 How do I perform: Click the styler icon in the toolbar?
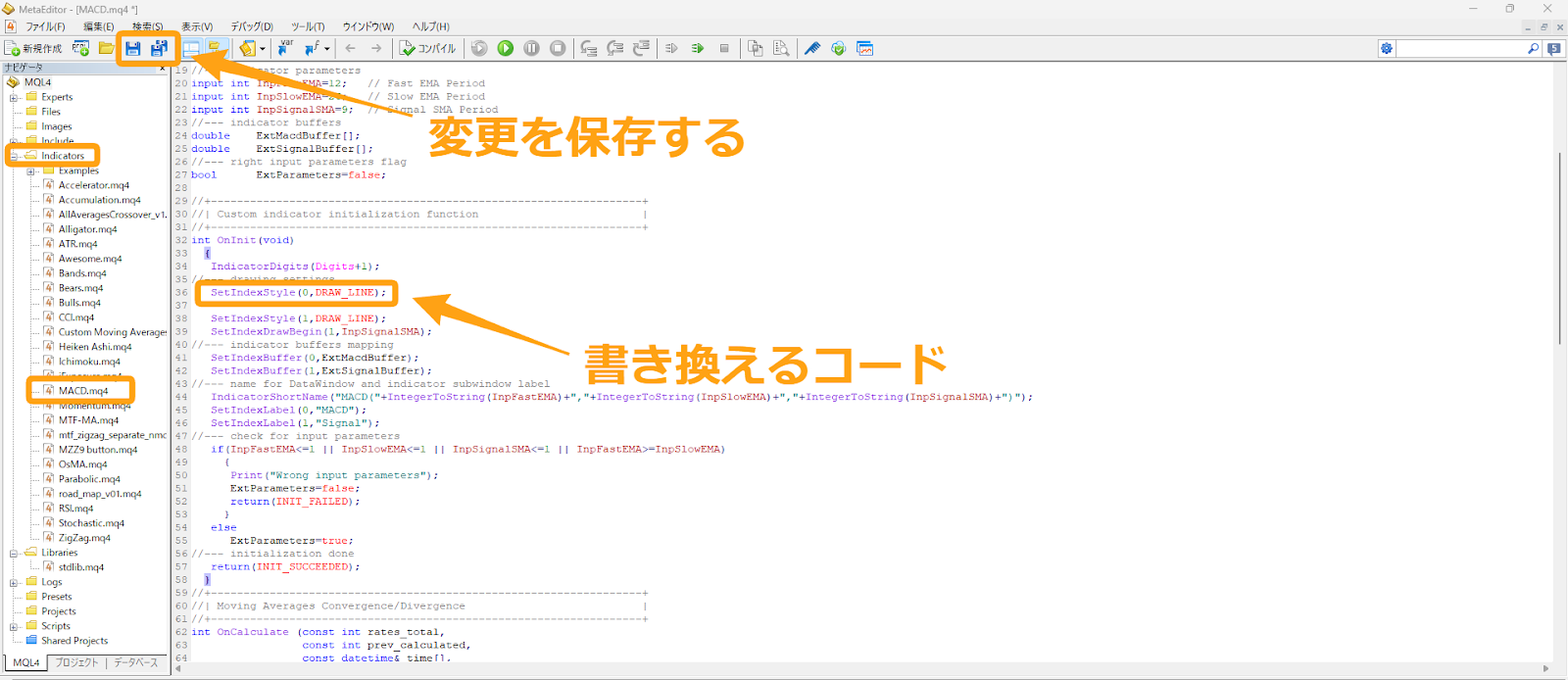tap(247, 48)
